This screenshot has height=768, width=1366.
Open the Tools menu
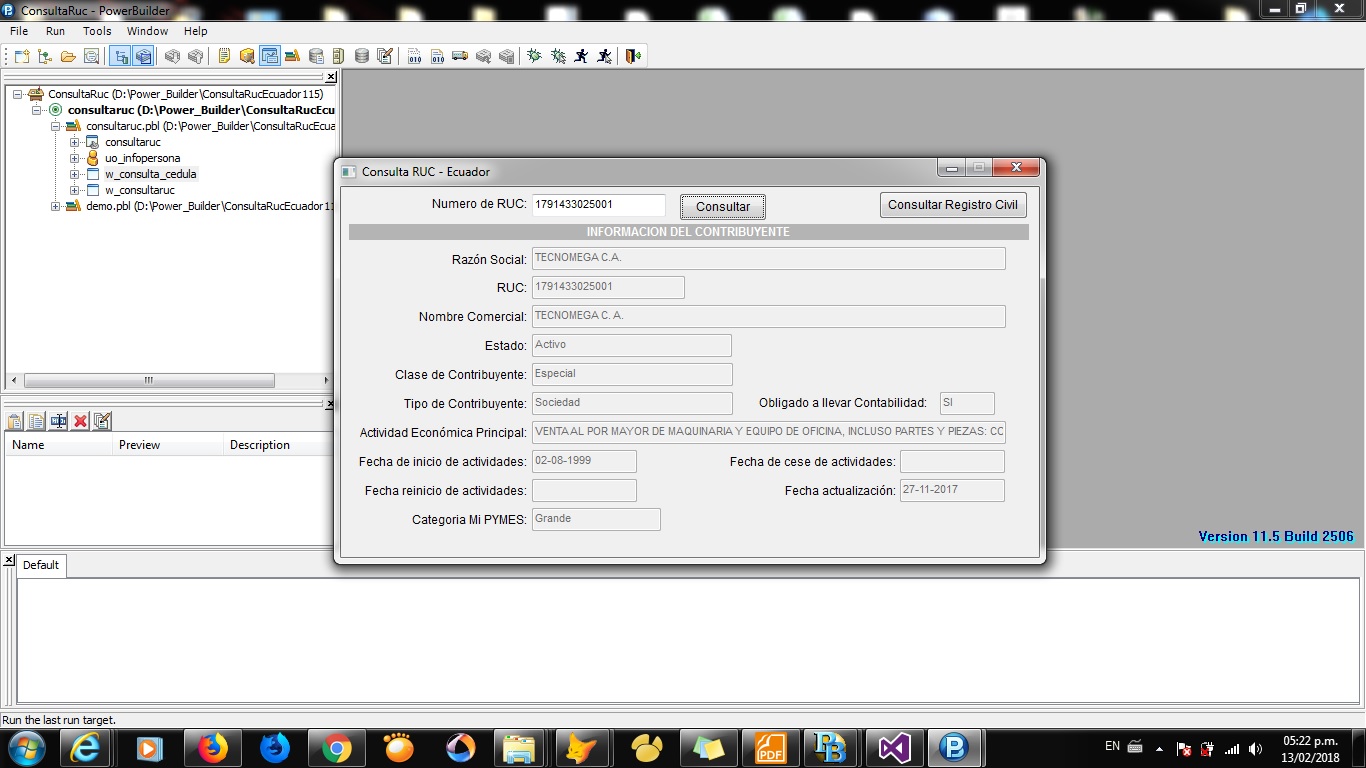97,31
